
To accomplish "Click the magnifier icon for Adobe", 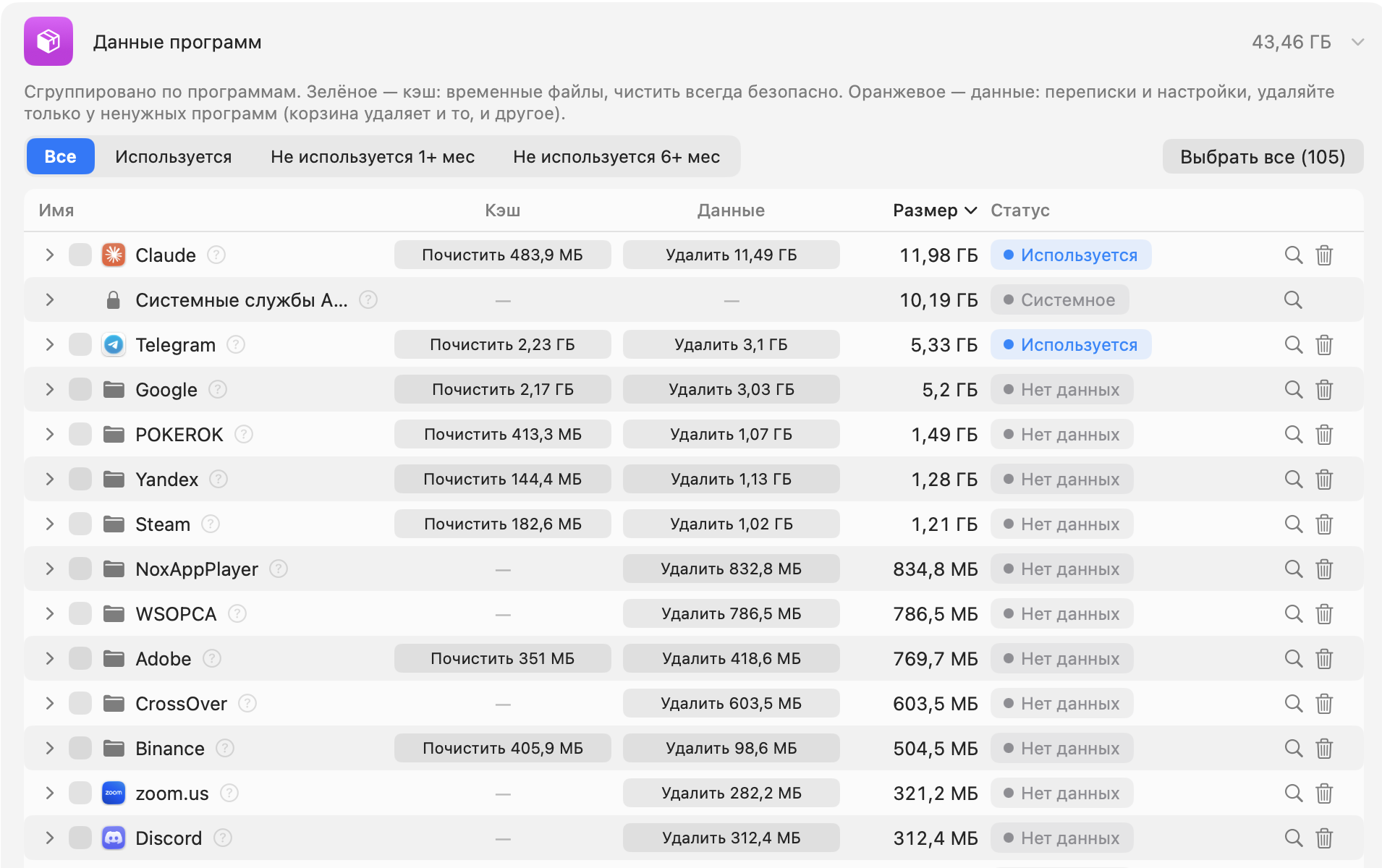I will tap(1293, 659).
